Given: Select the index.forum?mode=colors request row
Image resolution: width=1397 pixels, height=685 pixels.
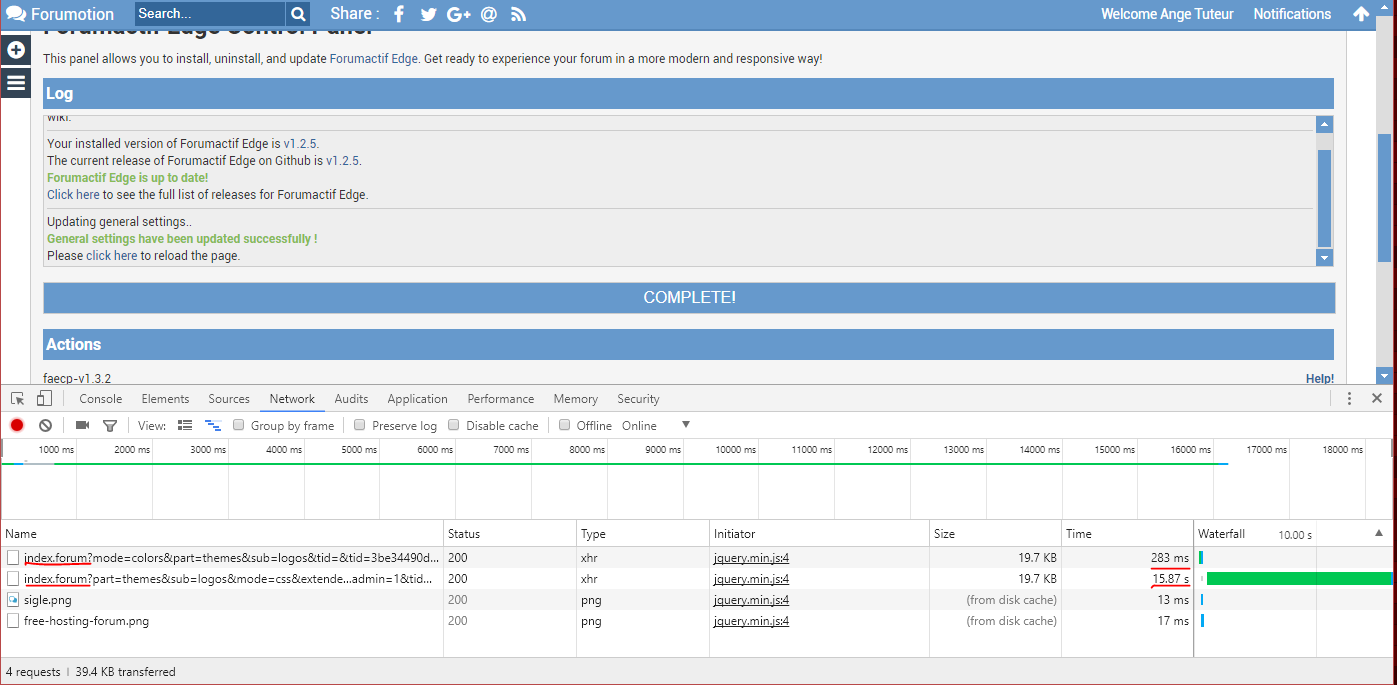Looking at the screenshot, I should point(597,557).
